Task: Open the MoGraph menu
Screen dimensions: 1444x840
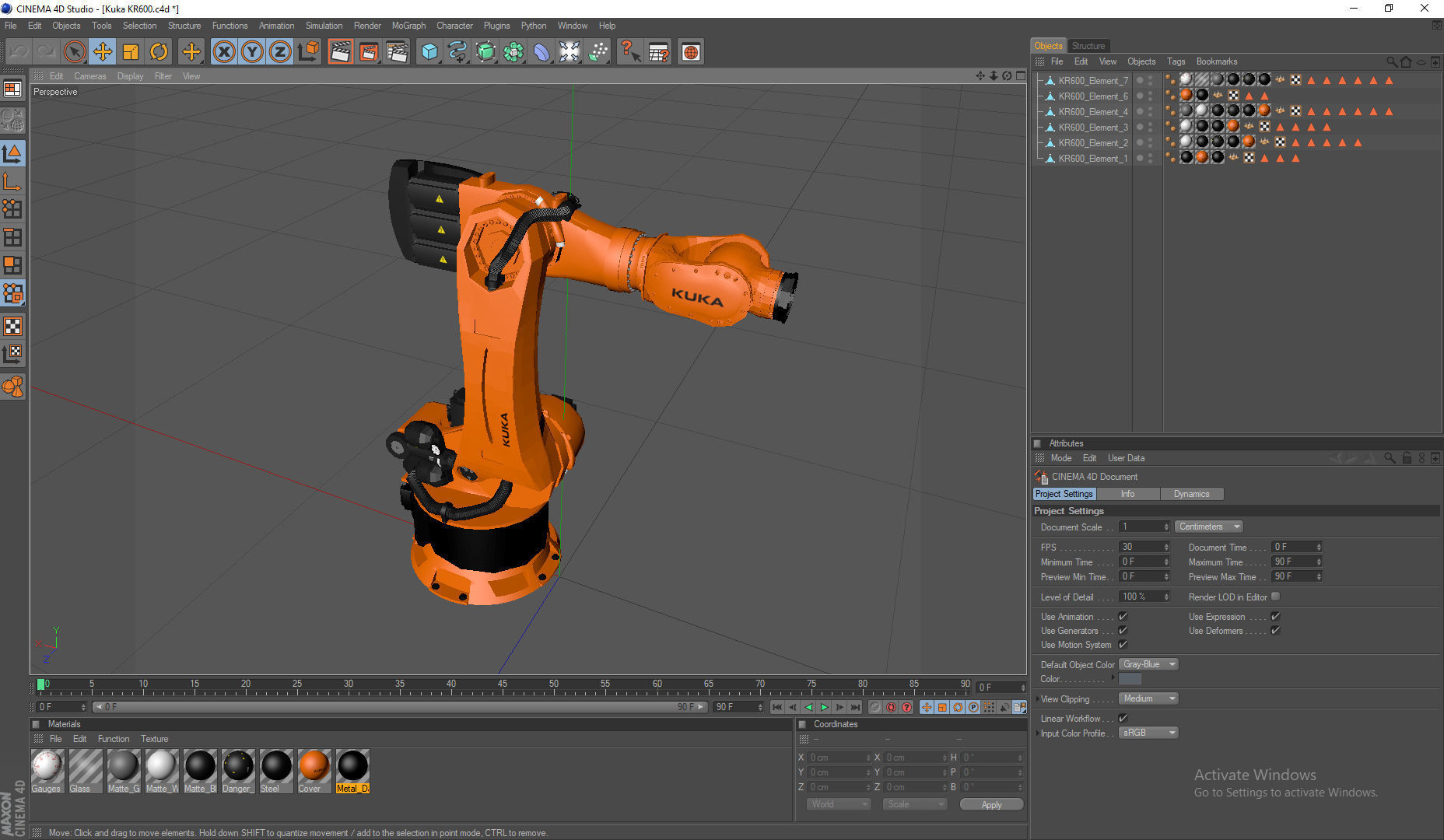Action: click(408, 26)
